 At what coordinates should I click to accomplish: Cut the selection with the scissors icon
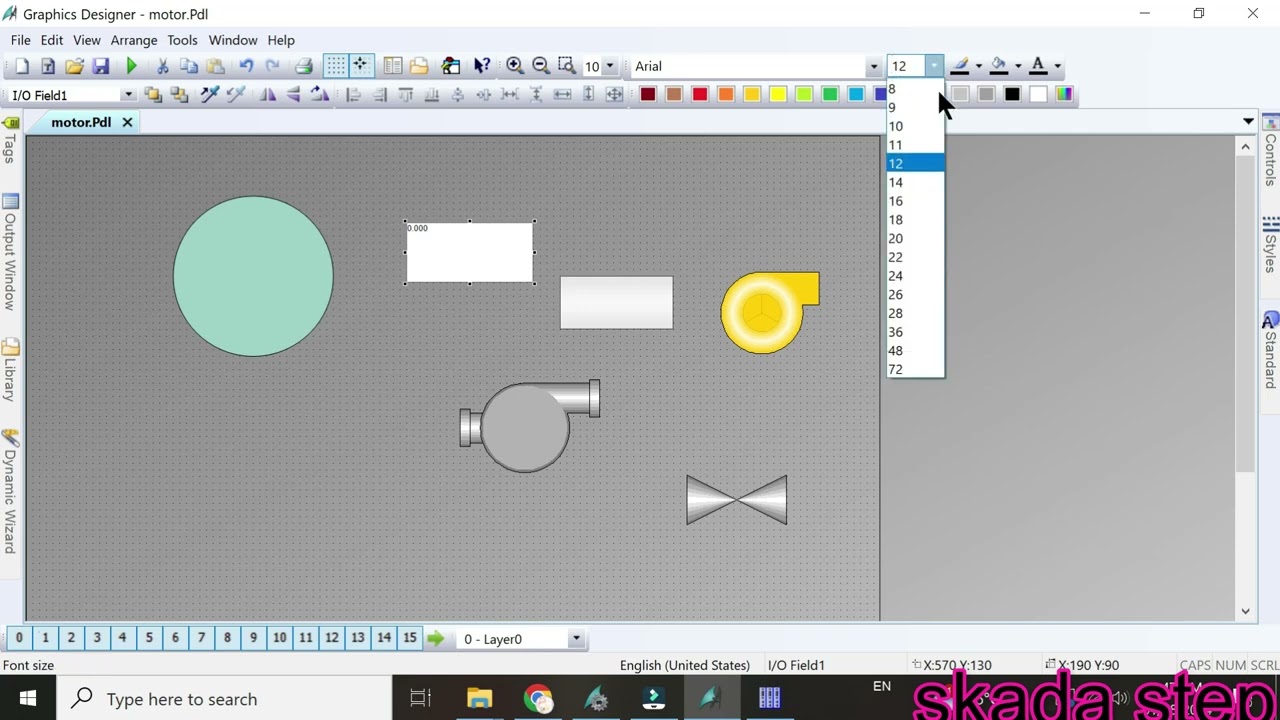tap(162, 66)
